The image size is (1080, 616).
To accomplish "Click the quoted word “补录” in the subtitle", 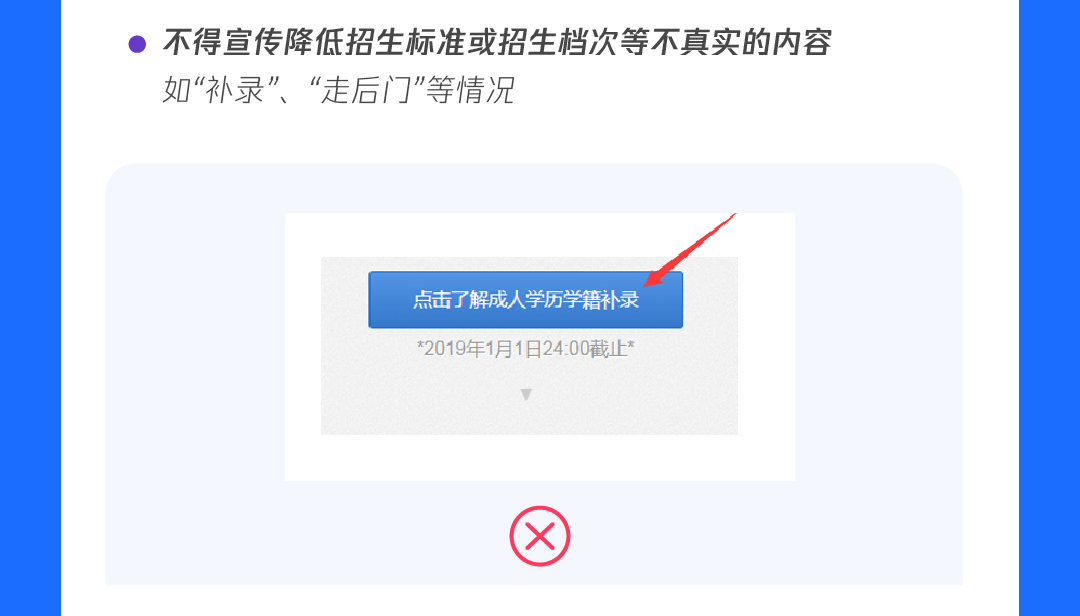I will coord(236,90).
